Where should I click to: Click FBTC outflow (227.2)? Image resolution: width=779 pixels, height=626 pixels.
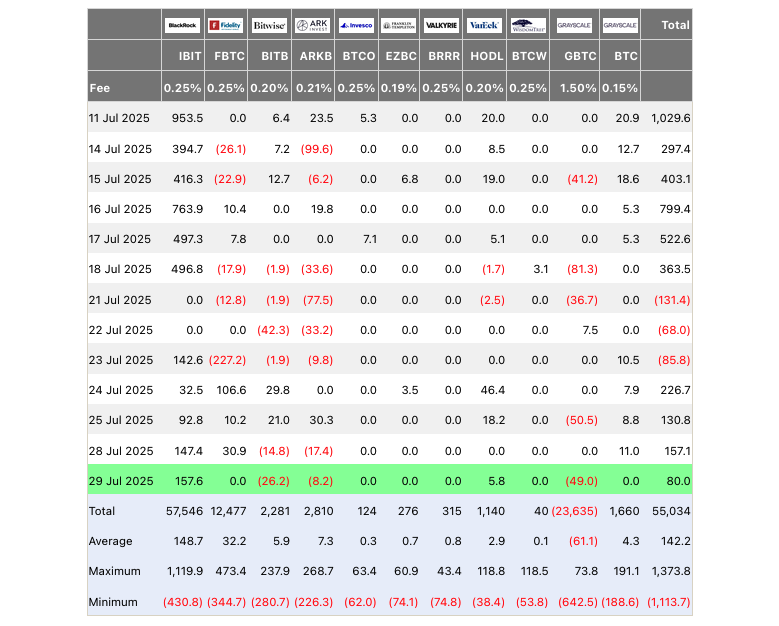click(228, 360)
